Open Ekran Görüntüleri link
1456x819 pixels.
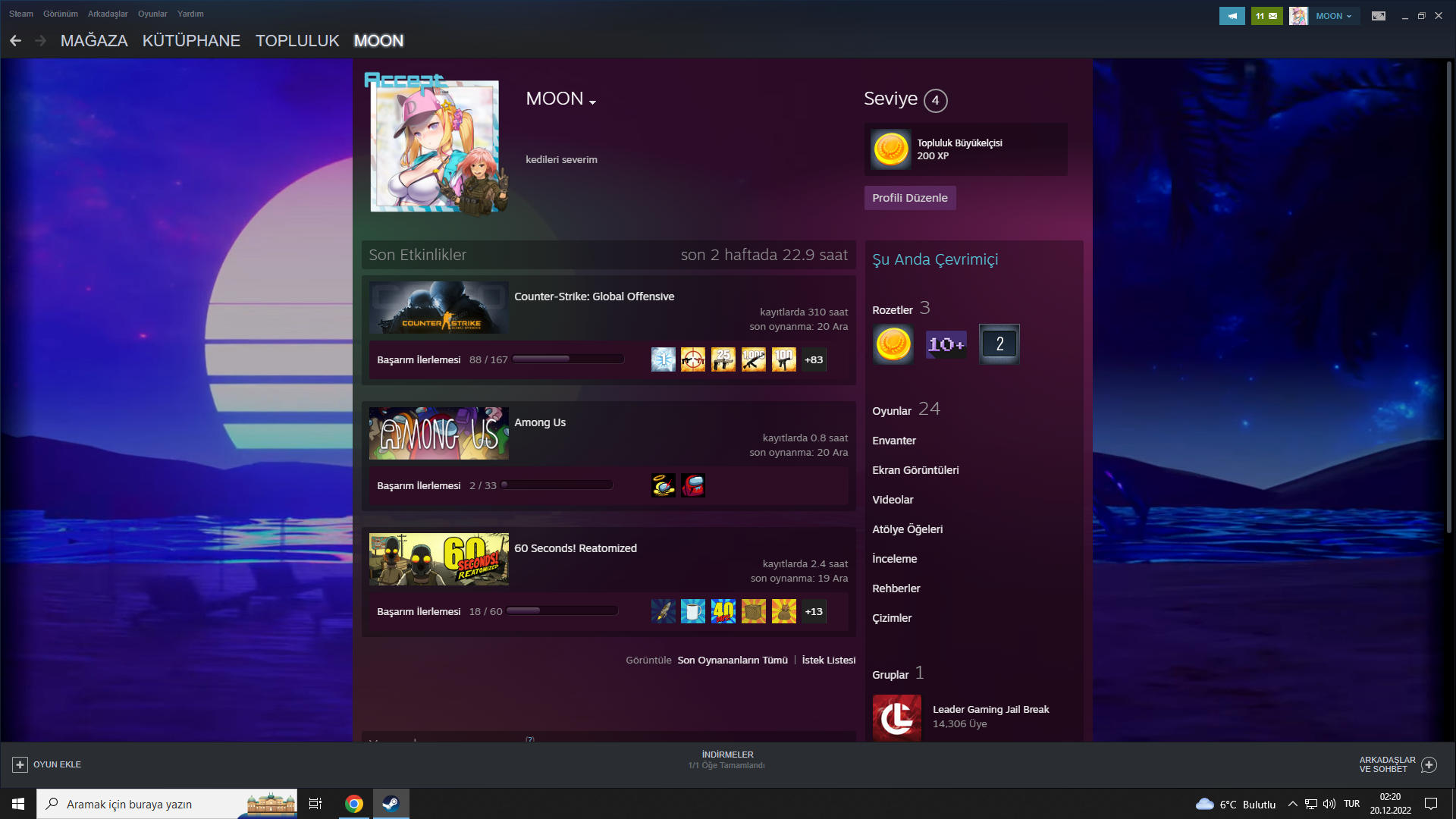(x=915, y=470)
